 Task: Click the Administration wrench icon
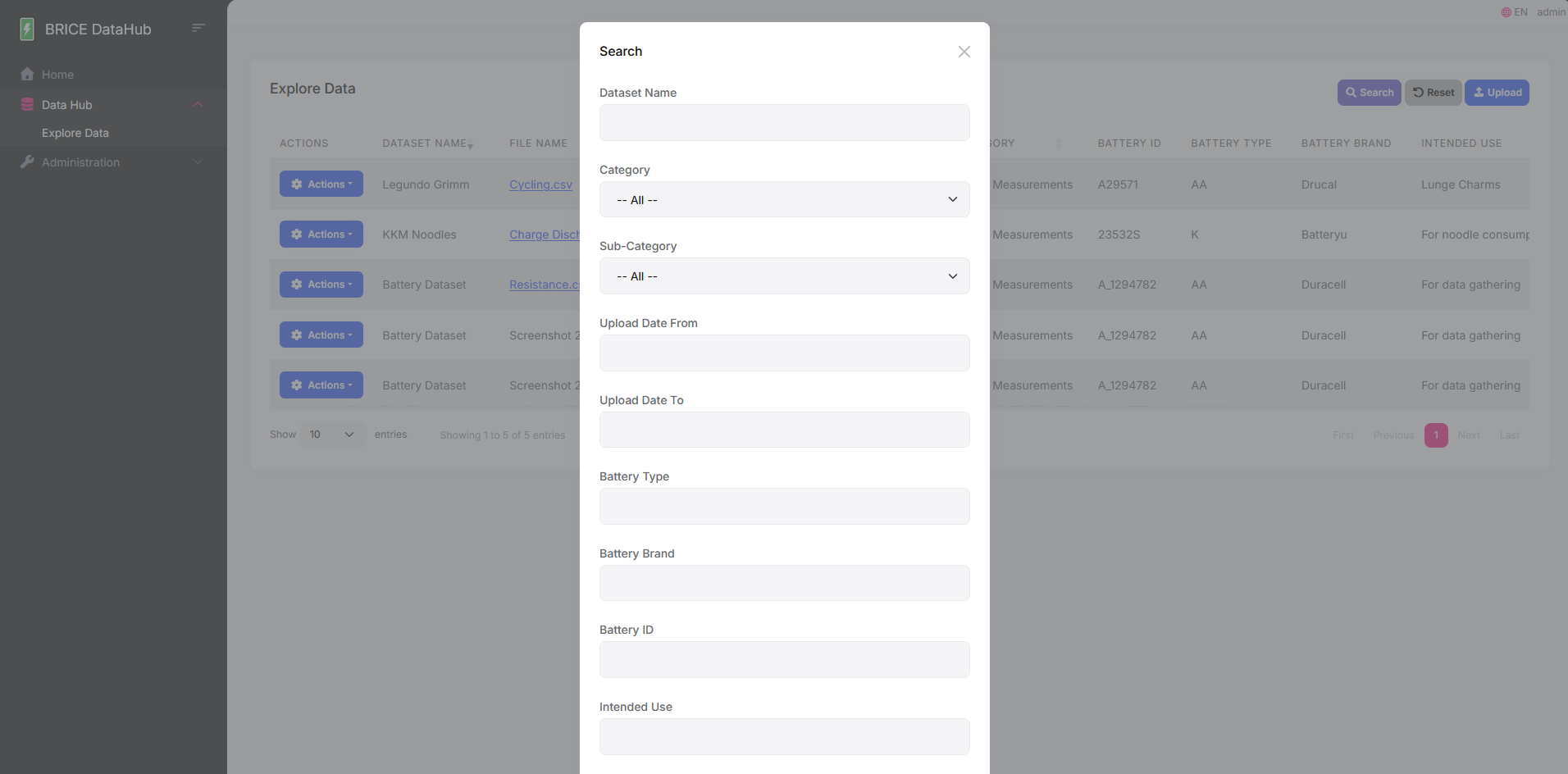coord(27,162)
